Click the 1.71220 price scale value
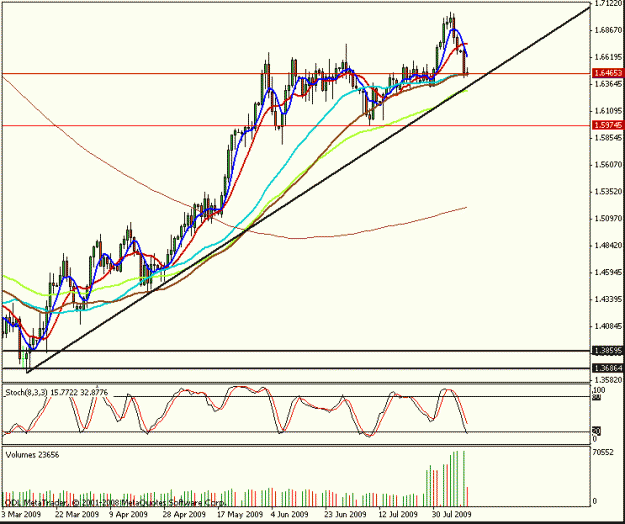 (x=607, y=4)
